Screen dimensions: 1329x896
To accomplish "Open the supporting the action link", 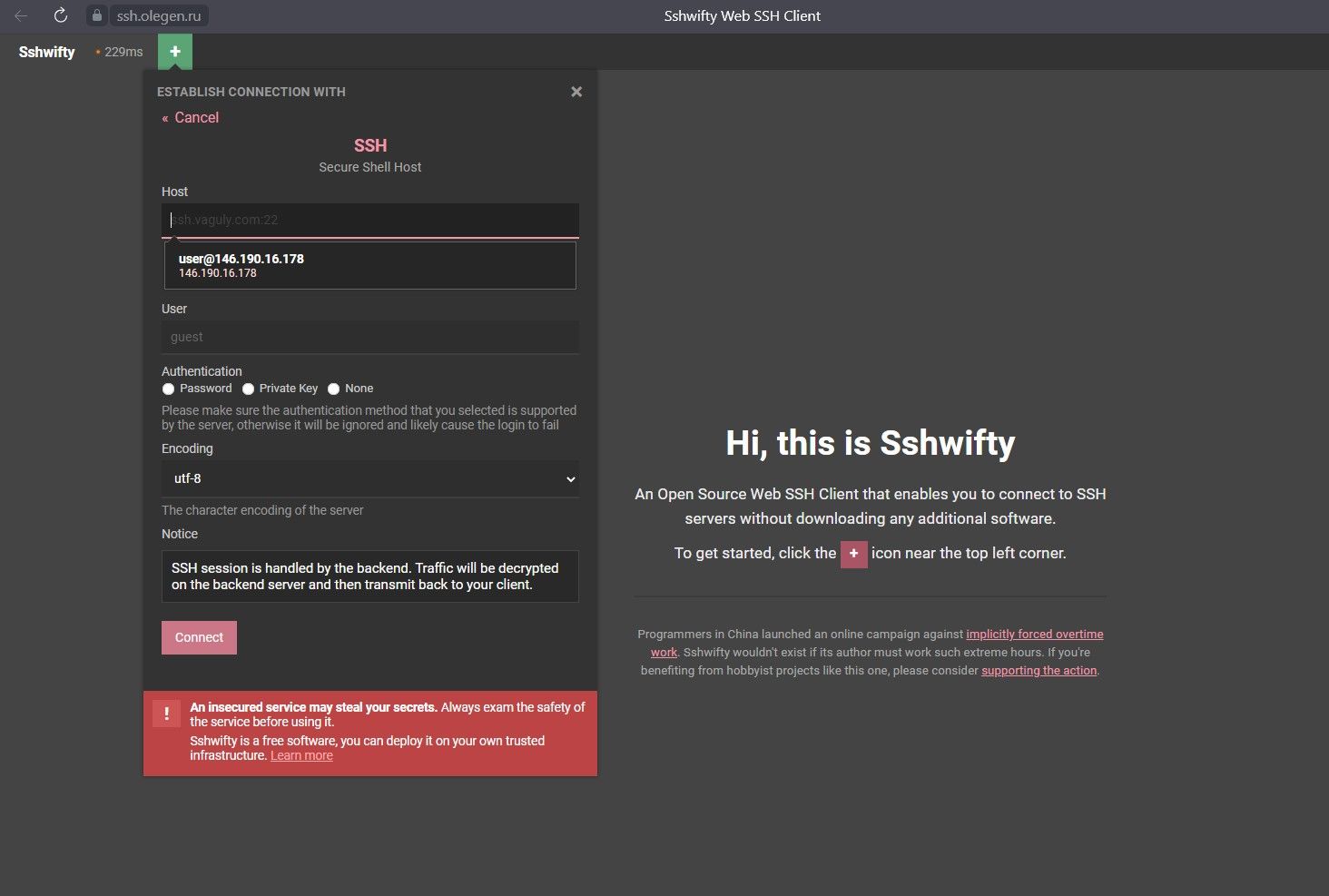I will [1039, 670].
